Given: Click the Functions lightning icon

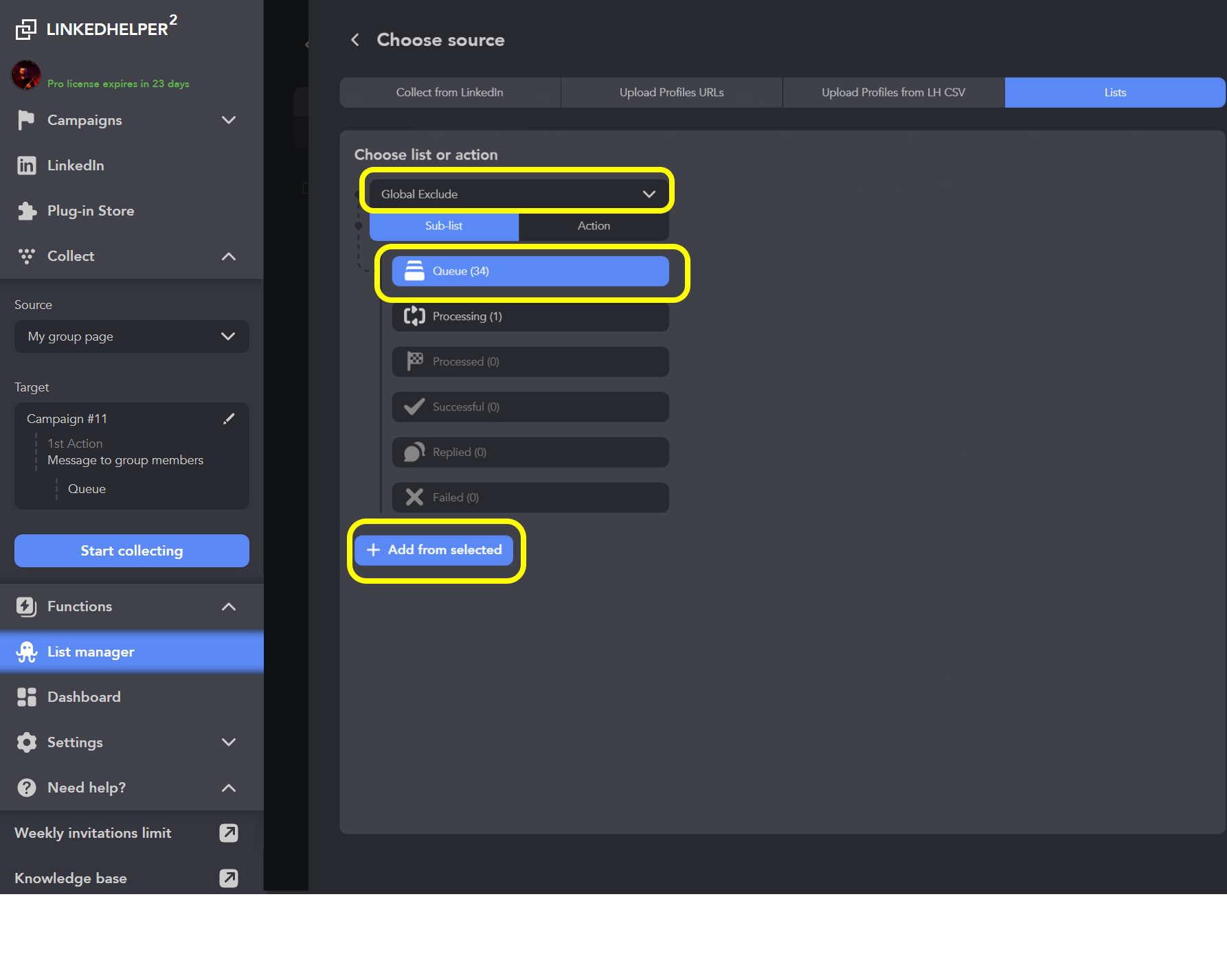Looking at the screenshot, I should point(26,606).
